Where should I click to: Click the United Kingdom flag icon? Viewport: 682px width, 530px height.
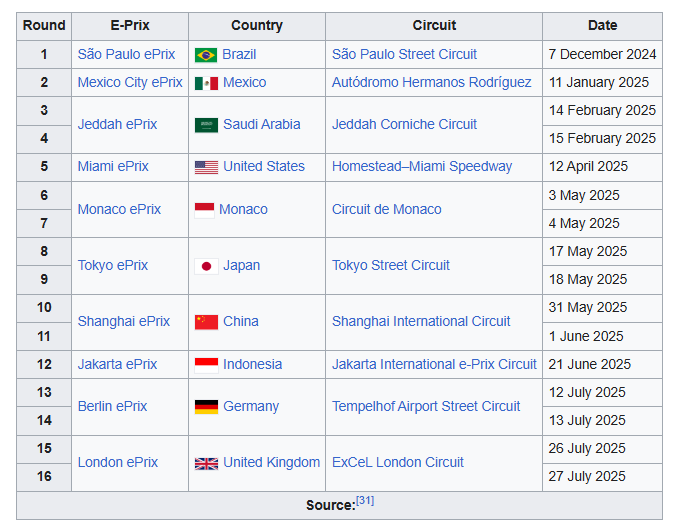tap(206, 463)
